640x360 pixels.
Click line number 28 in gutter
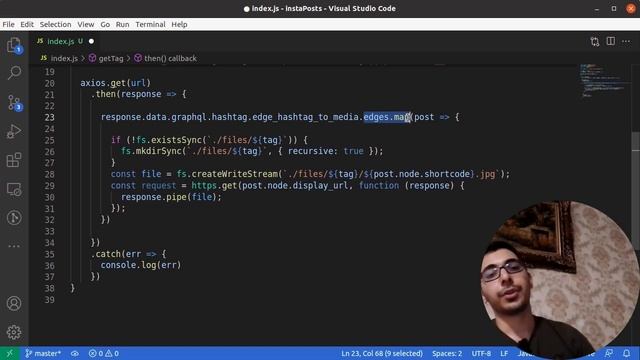pos(49,174)
